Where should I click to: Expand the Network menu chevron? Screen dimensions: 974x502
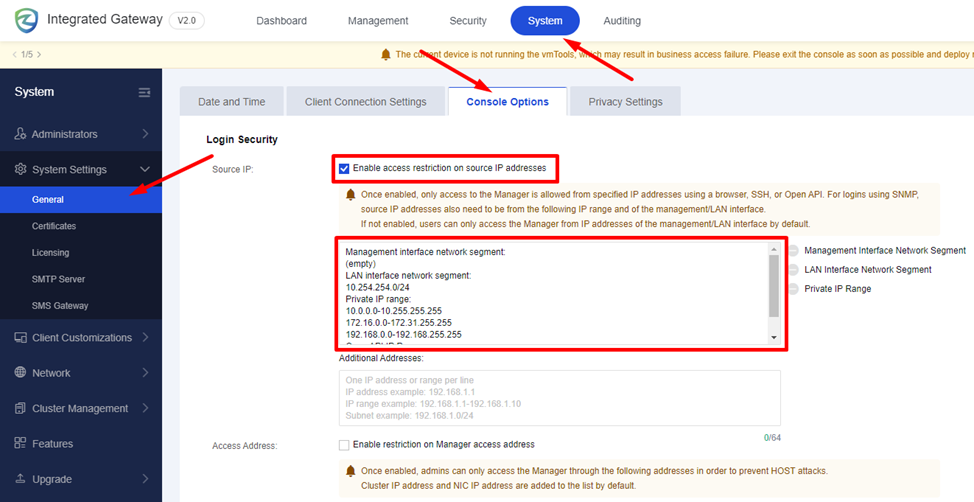tap(145, 373)
